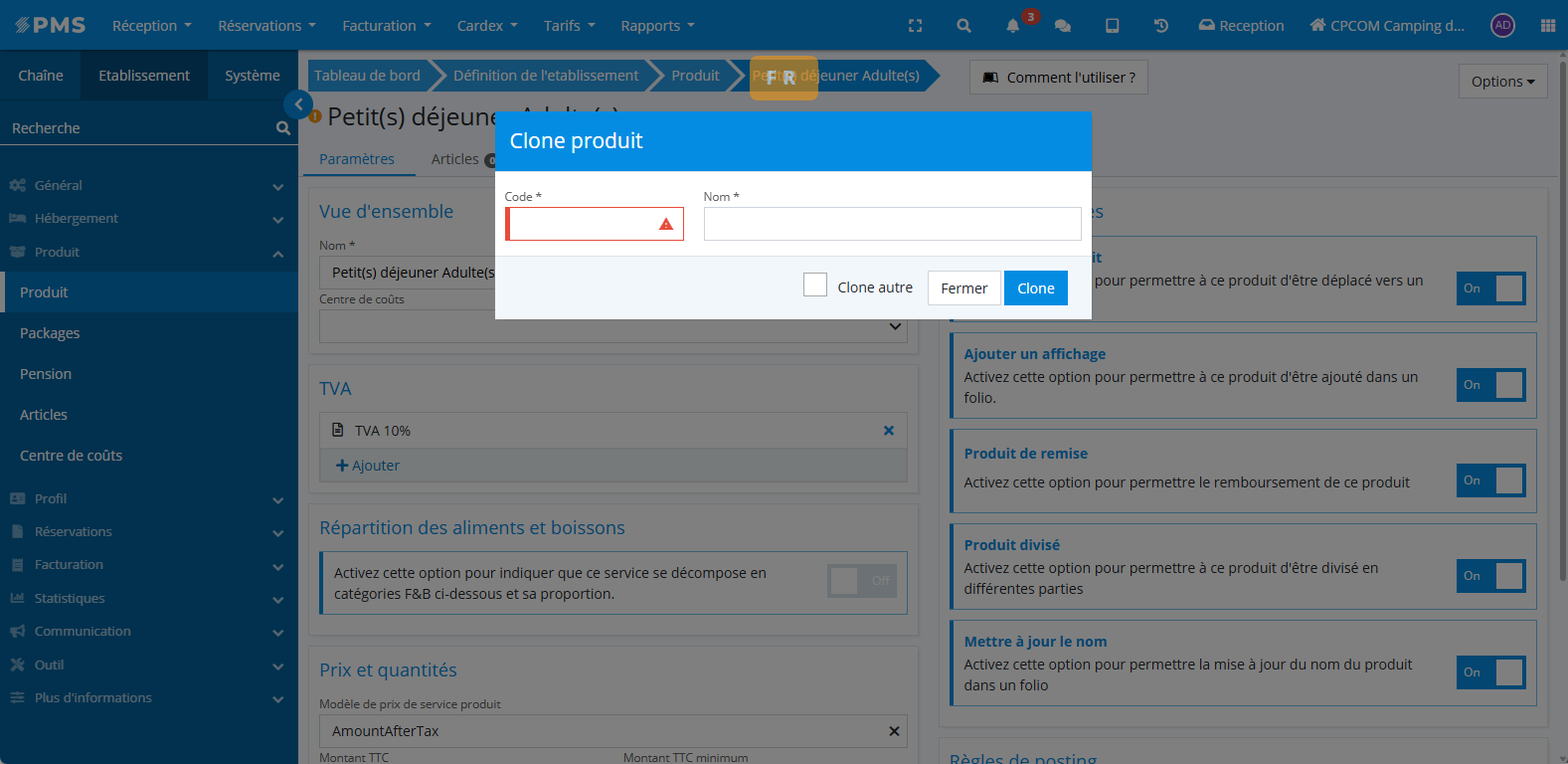Switch to the Système tab
This screenshot has height=764, width=1568.
click(x=253, y=76)
